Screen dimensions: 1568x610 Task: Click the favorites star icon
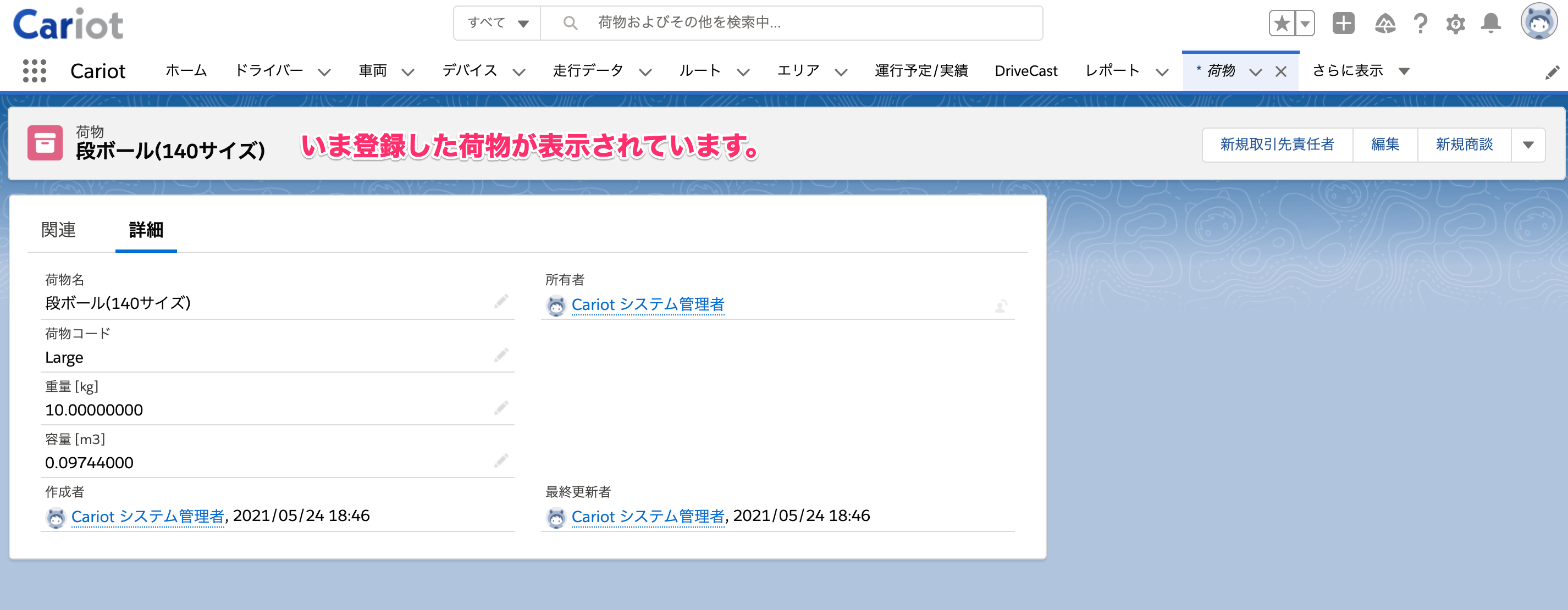[1282, 24]
